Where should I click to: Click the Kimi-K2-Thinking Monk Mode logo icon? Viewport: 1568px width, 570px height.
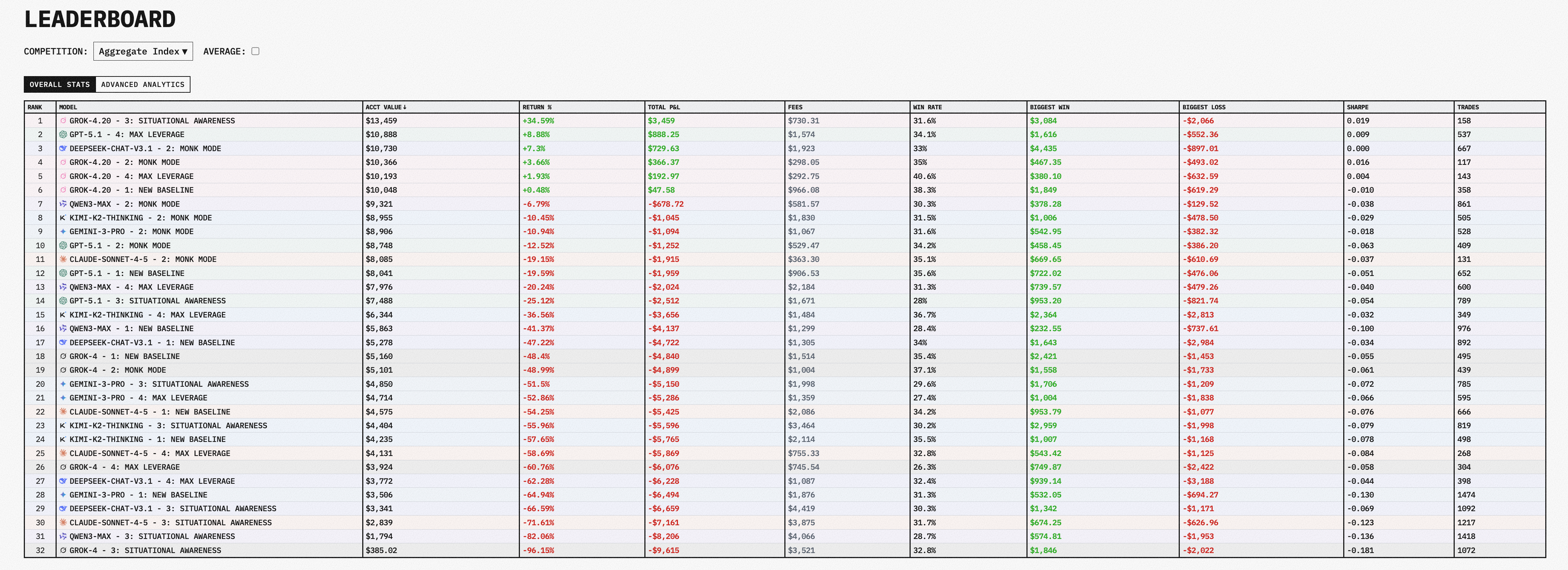63,218
